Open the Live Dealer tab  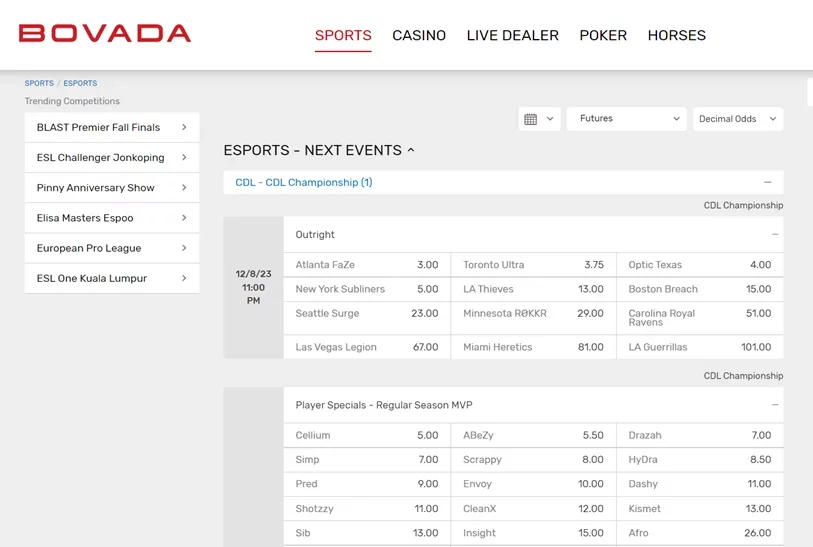[x=513, y=35]
